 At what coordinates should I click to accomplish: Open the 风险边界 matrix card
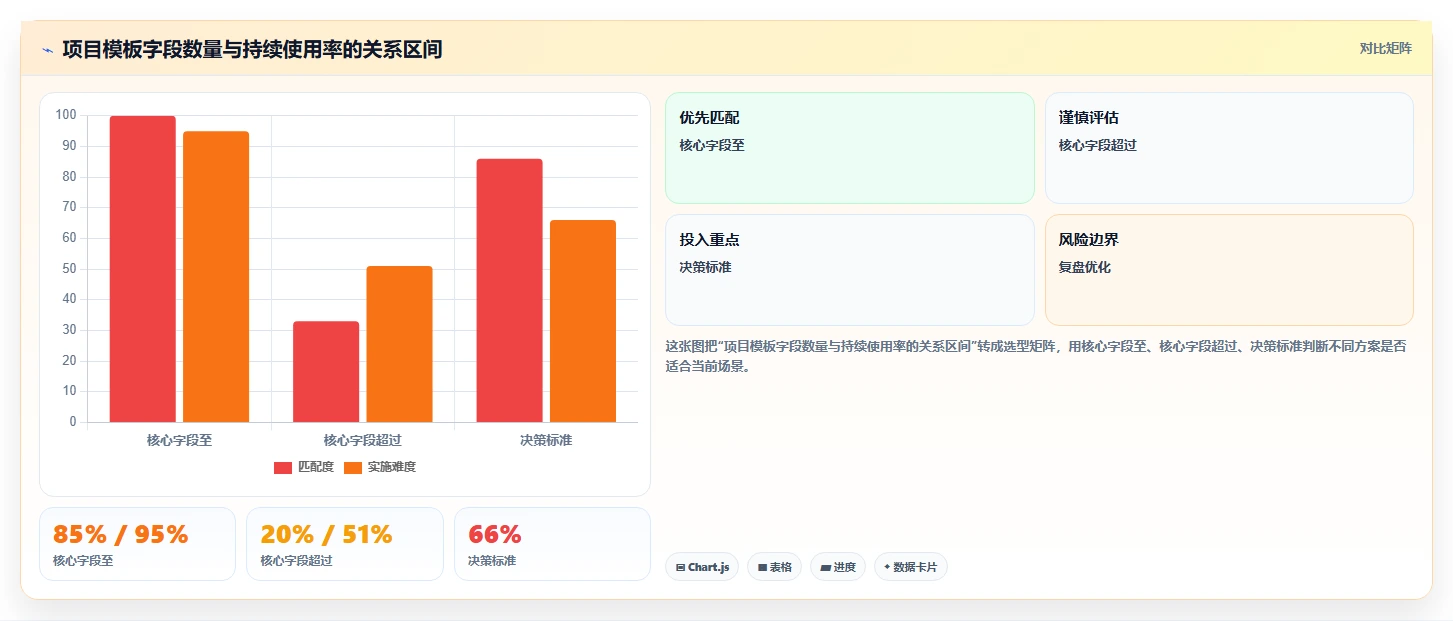click(x=1229, y=270)
